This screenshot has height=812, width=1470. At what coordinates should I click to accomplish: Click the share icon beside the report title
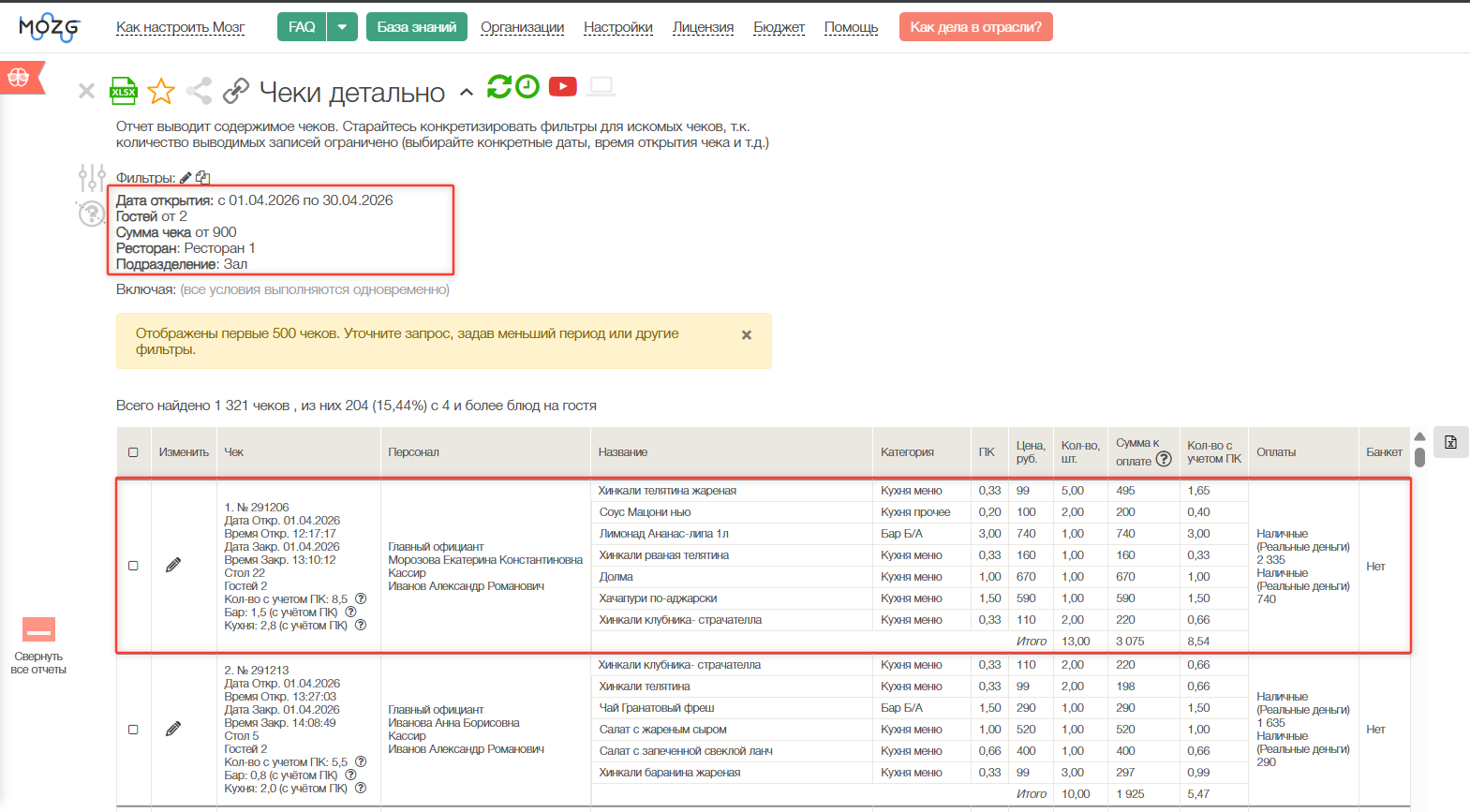point(199,91)
